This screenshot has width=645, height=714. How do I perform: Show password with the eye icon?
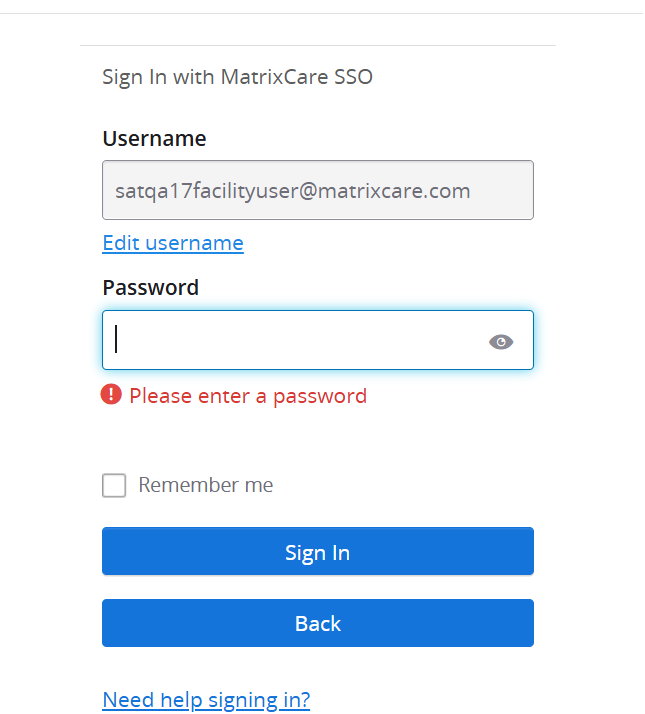pos(501,342)
